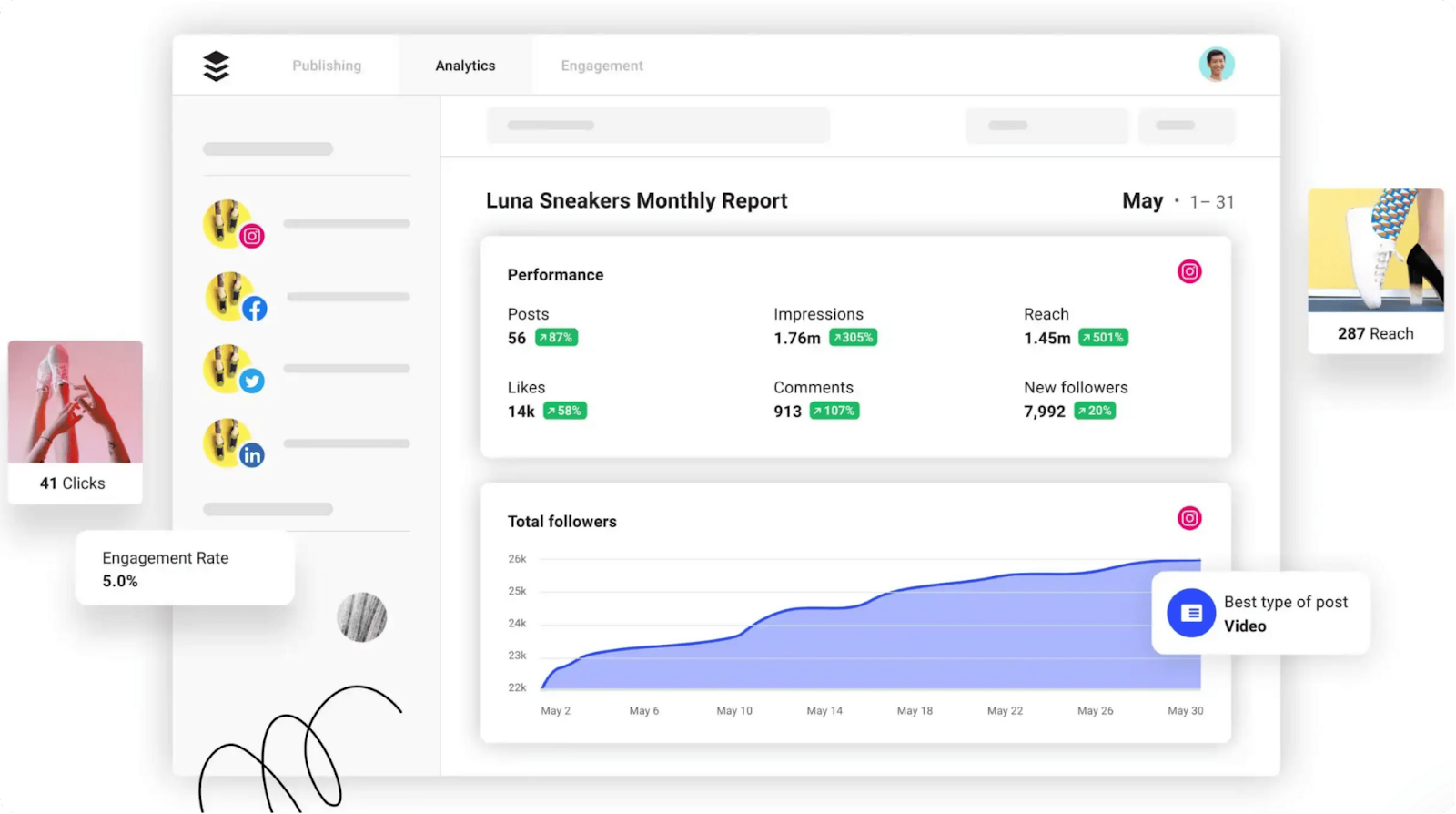Image resolution: width=1456 pixels, height=814 pixels.
Task: Open the user profile avatar
Action: [x=1216, y=65]
